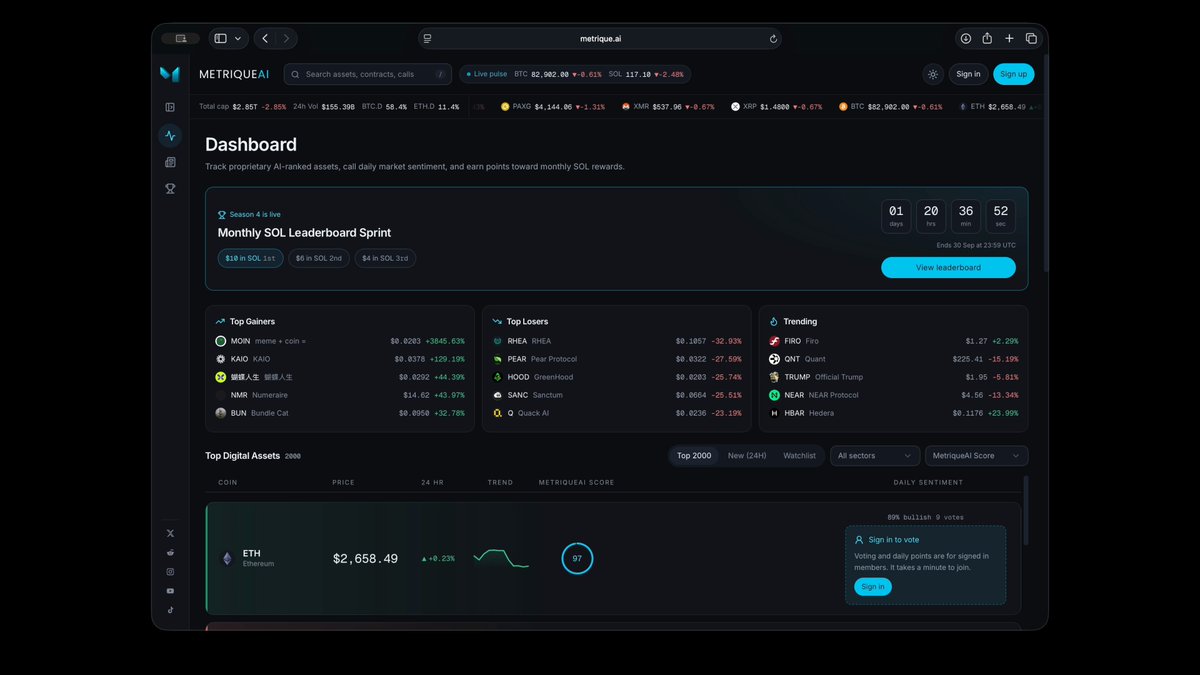Image resolution: width=1200 pixels, height=675 pixels.
Task: Open PEAR Pear Protocol in Top Losers
Action: click(617, 359)
